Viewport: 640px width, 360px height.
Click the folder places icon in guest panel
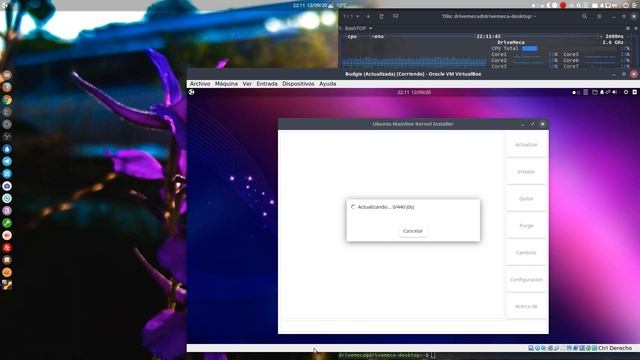595,92
